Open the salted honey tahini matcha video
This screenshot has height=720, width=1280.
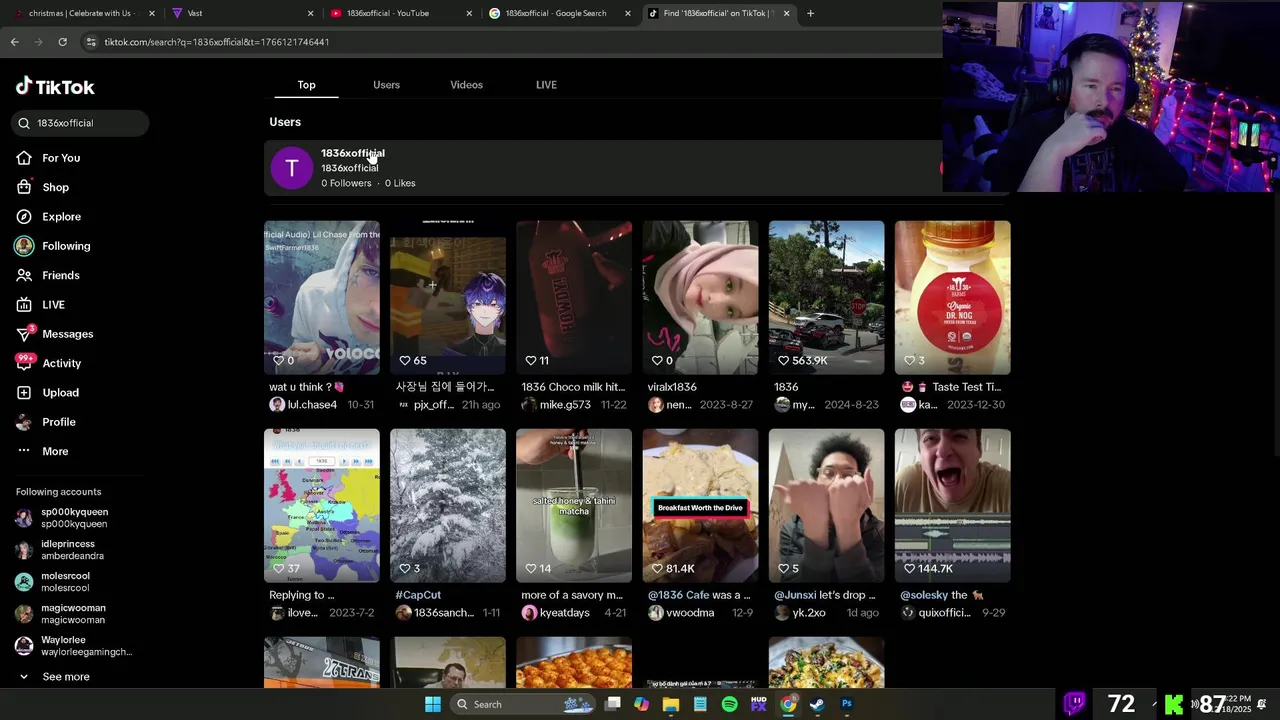pos(574,505)
